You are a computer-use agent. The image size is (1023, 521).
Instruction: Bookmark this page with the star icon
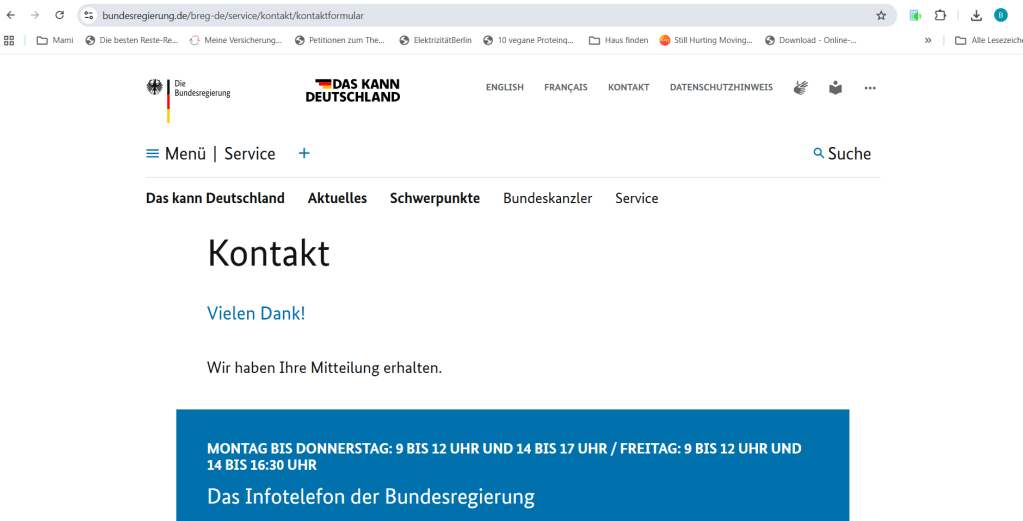pos(881,15)
